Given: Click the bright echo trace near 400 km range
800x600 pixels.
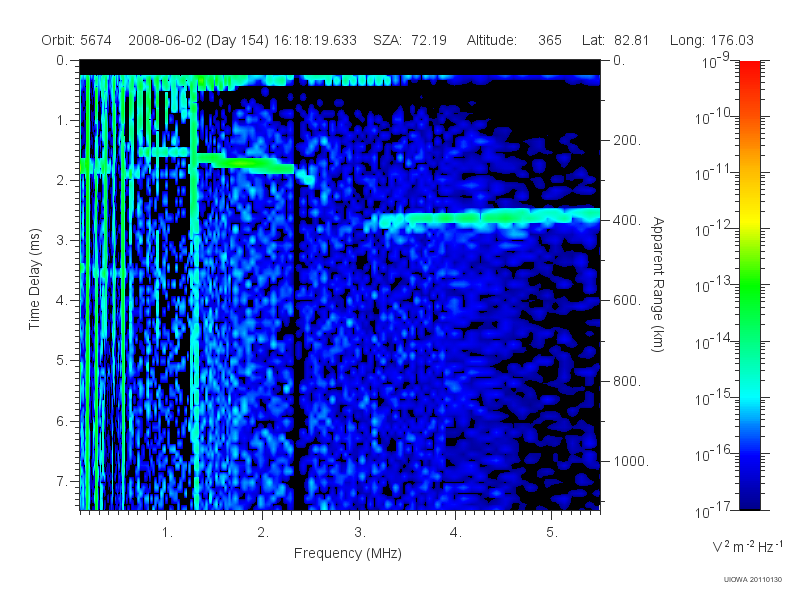Looking at the screenshot, I should click(482, 217).
